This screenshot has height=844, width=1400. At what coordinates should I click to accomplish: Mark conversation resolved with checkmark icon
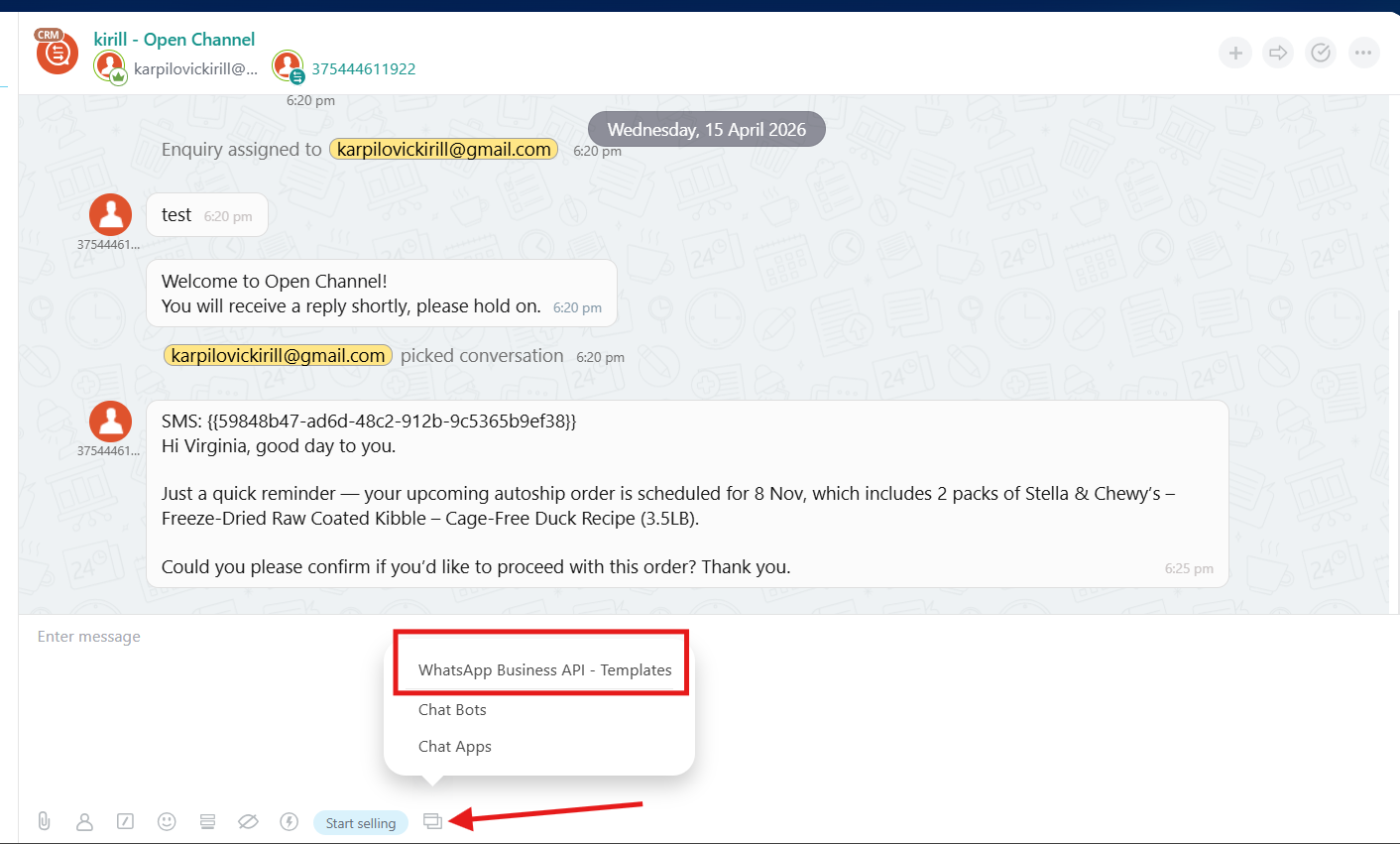point(1321,53)
